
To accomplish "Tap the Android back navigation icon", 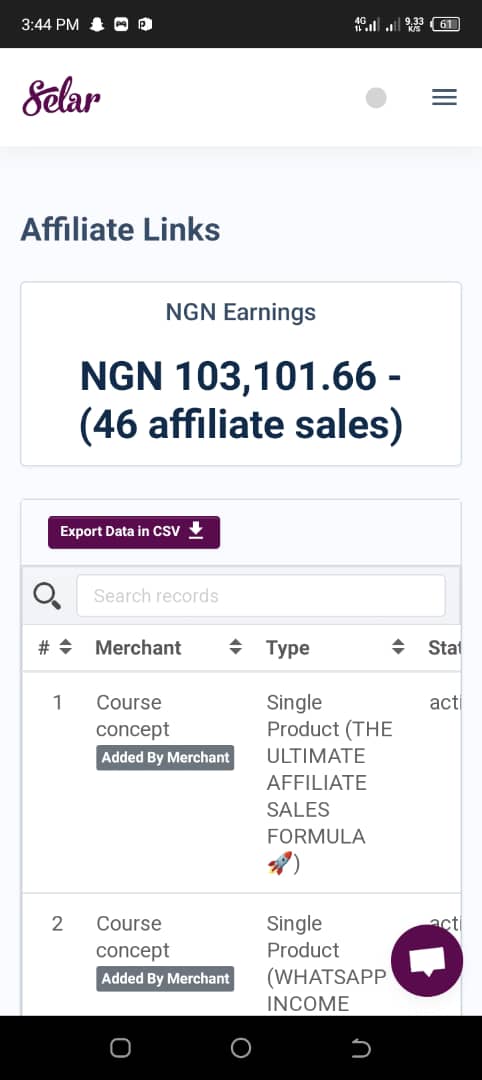I will click(x=361, y=1048).
